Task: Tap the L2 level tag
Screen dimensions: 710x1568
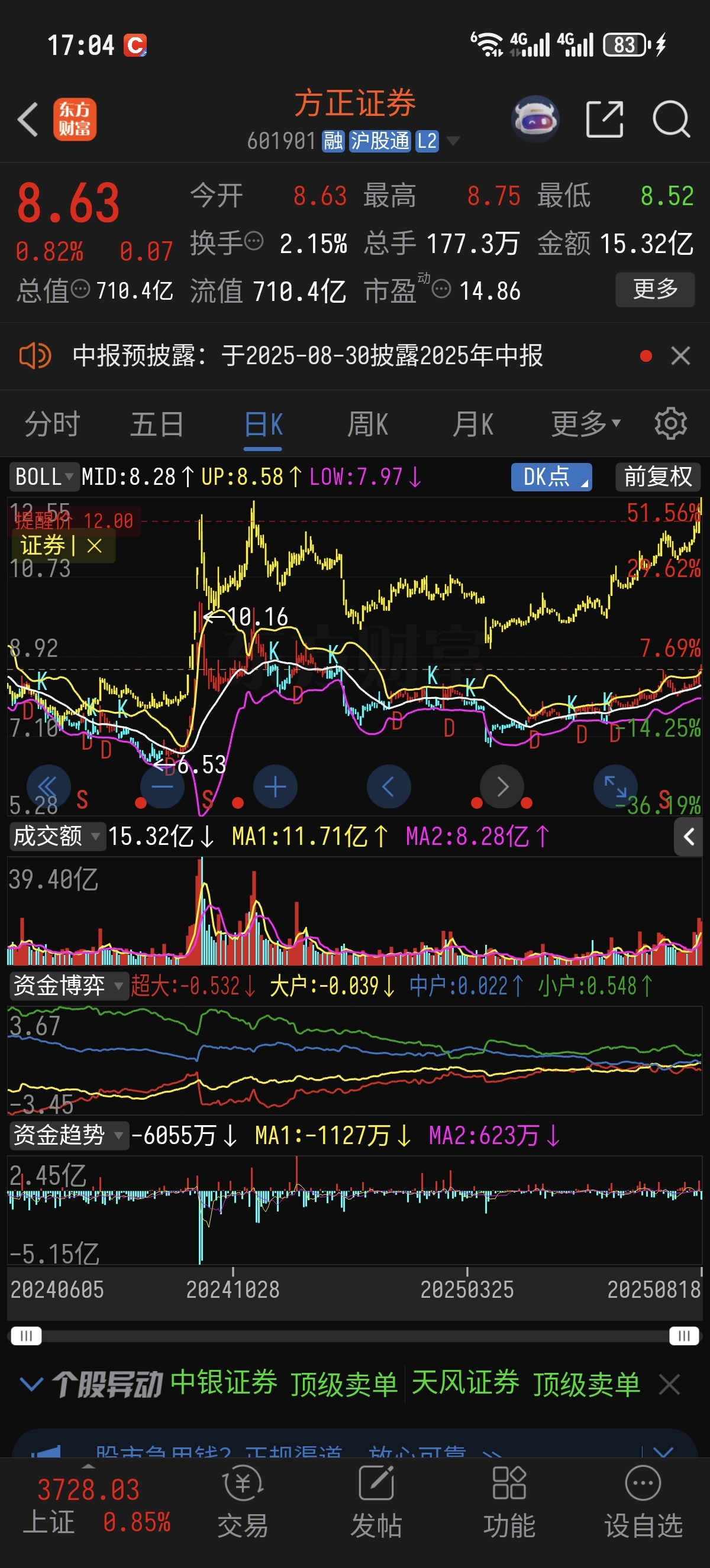Action: 427,141
